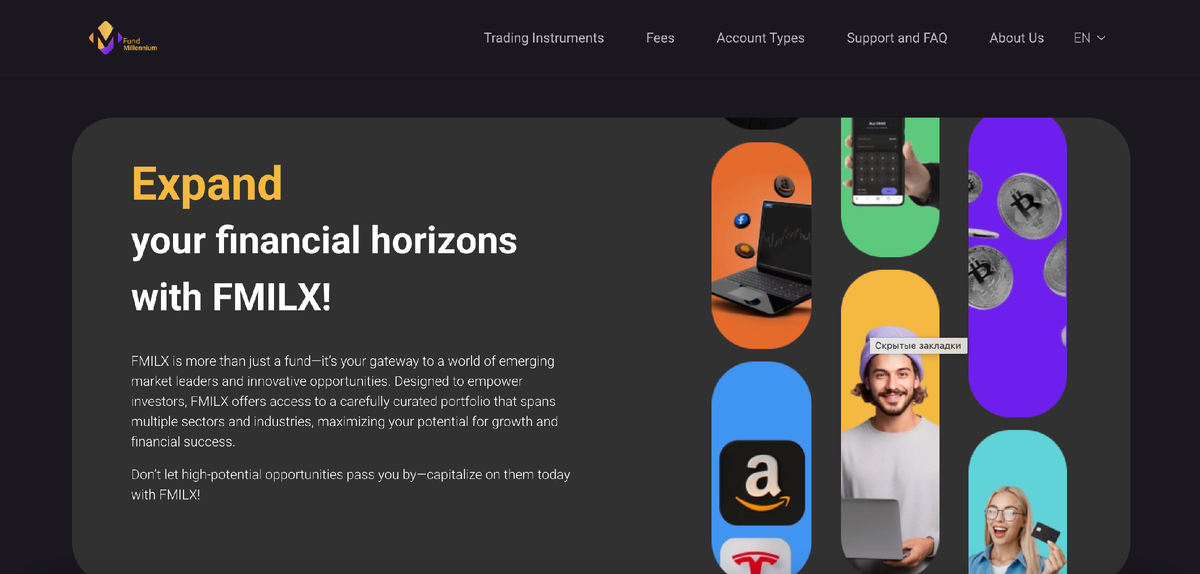Click the chevron next to EN

click(x=1101, y=38)
